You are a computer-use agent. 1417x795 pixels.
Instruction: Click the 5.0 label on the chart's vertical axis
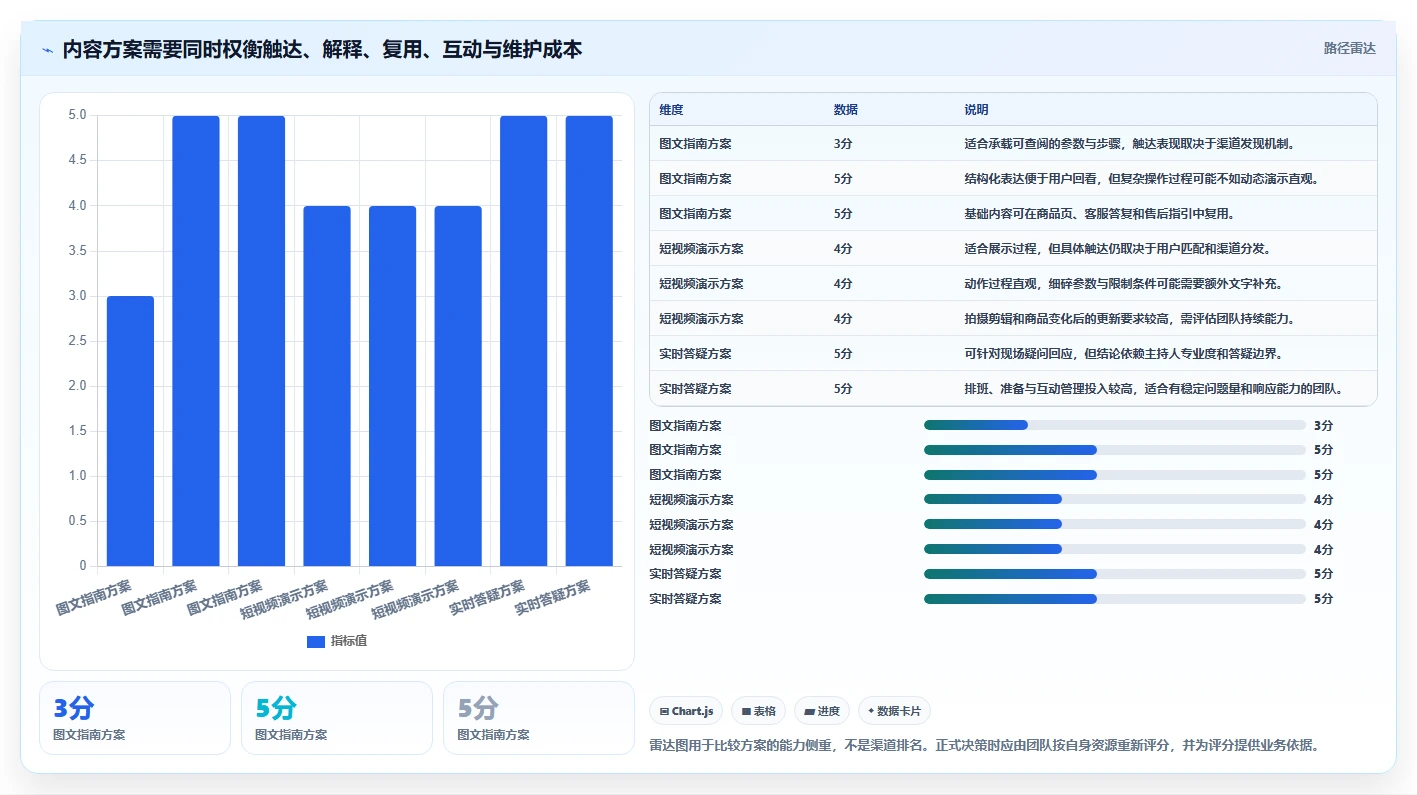pyautogui.click(x=75, y=115)
